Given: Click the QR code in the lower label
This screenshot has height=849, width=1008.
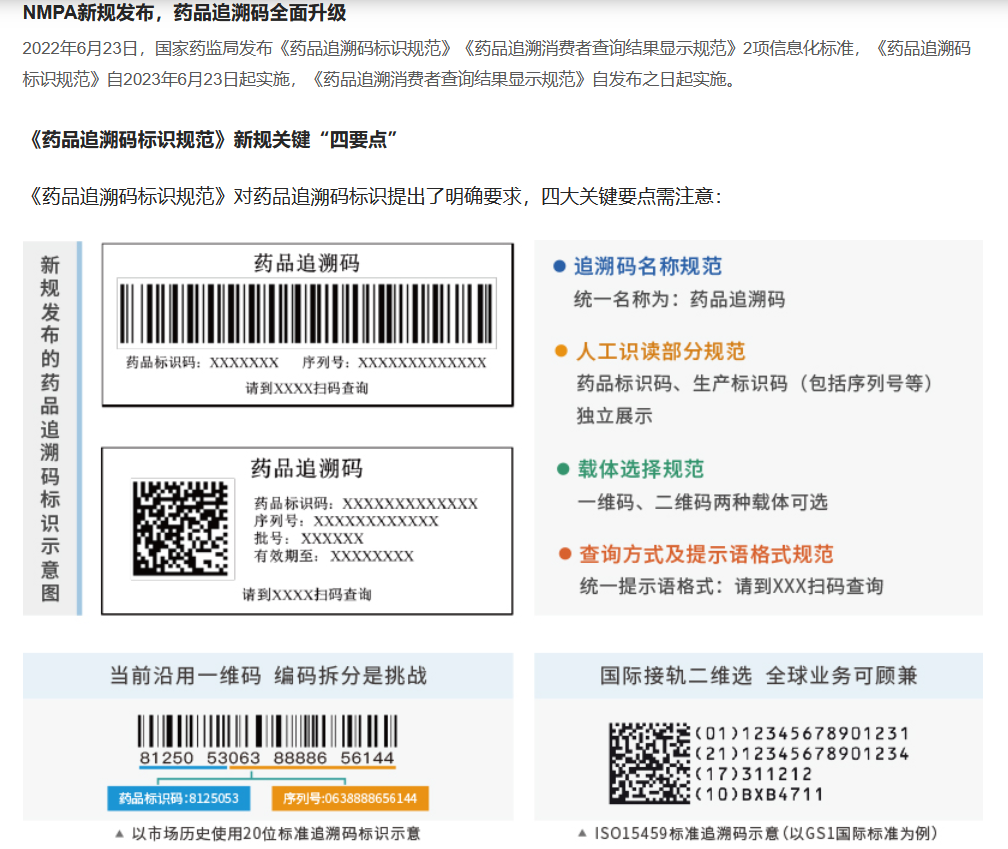Looking at the screenshot, I should point(181,528).
